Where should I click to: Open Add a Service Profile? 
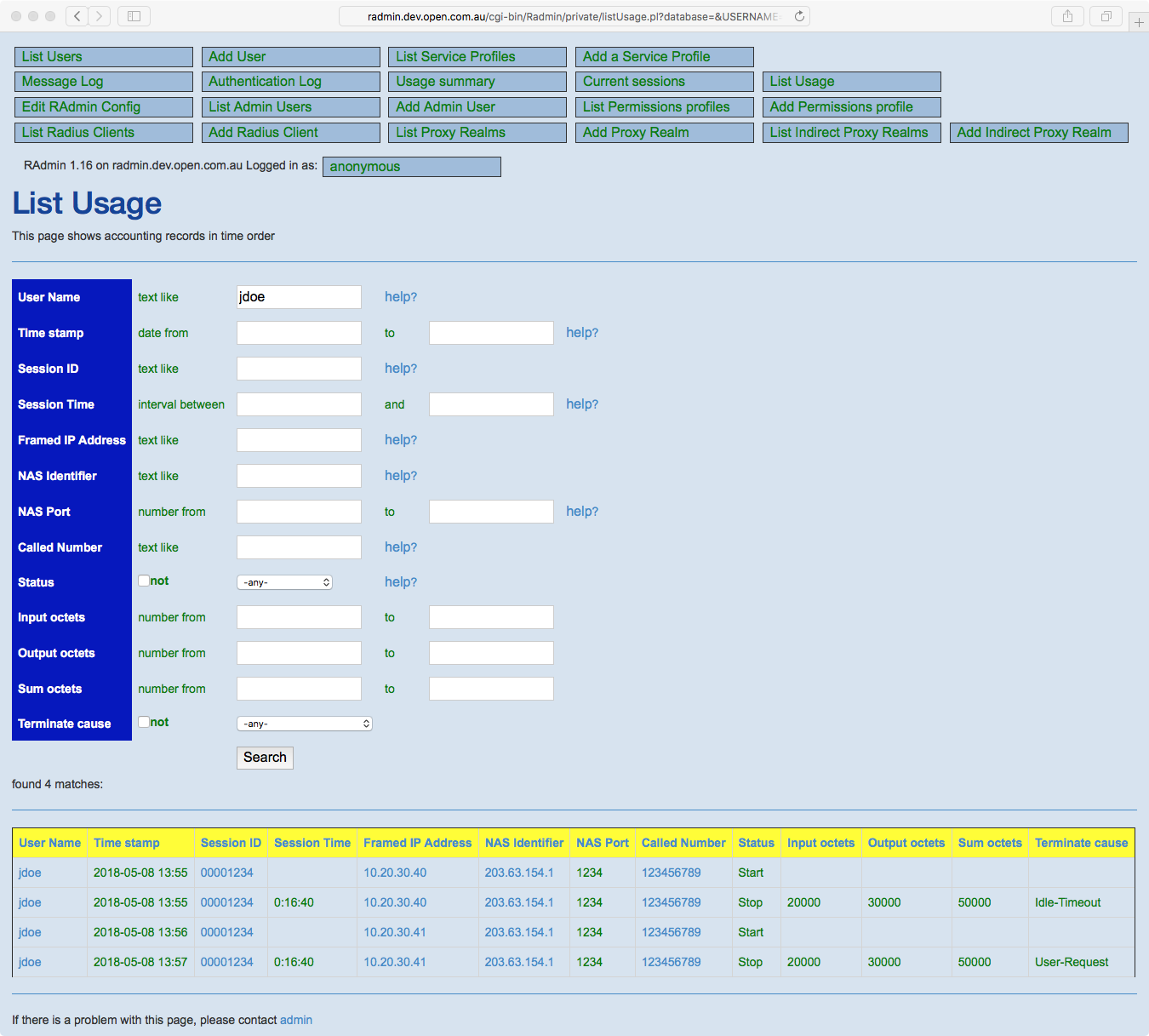[665, 57]
